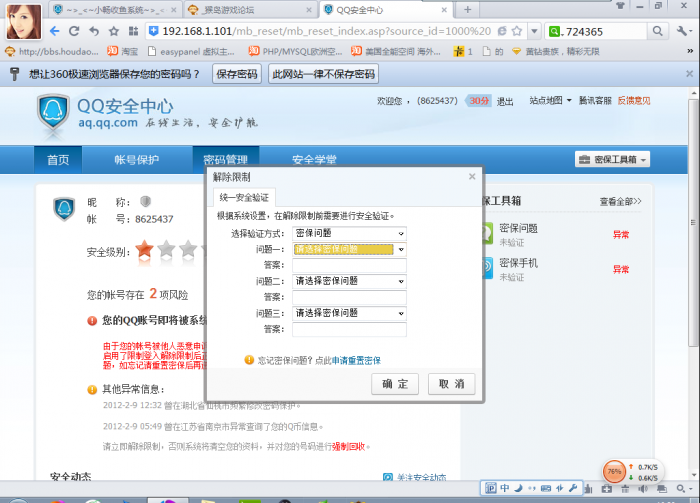Dismiss the save password prompt bar
Image resolution: width=700 pixels, height=503 pixels.
click(x=690, y=74)
